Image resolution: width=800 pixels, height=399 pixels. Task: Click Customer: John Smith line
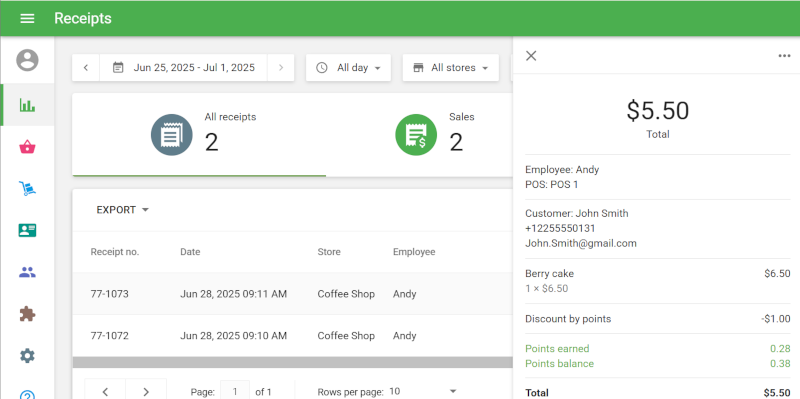(577, 213)
